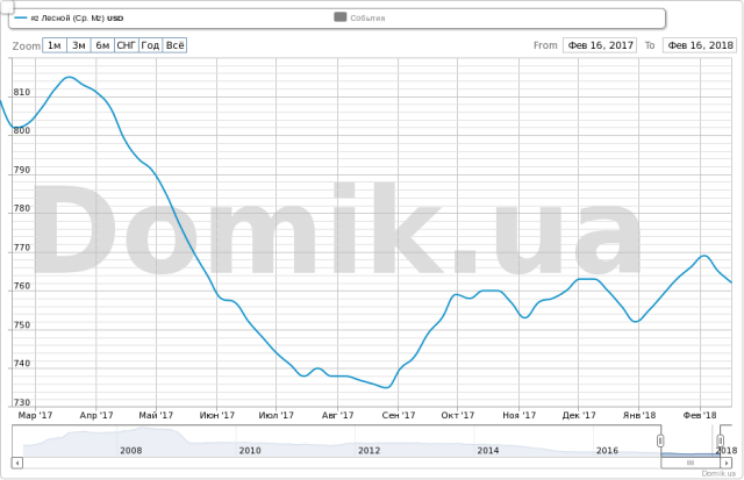Grab the right navigator range handle

coord(720,441)
